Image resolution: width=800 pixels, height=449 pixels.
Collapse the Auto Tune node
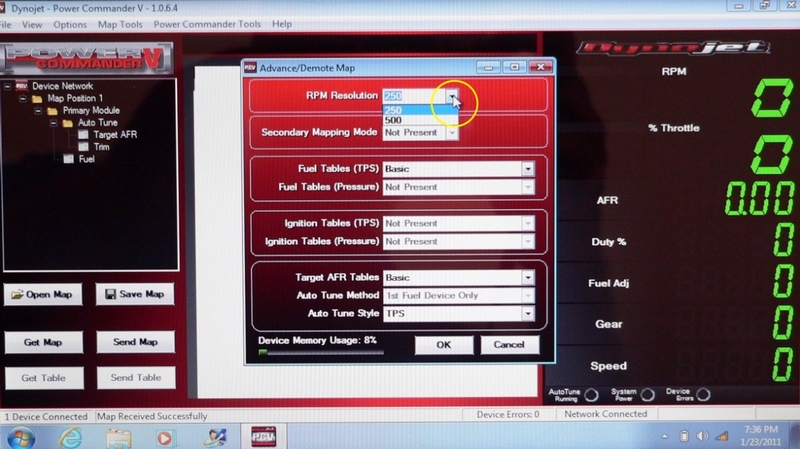coord(53,123)
